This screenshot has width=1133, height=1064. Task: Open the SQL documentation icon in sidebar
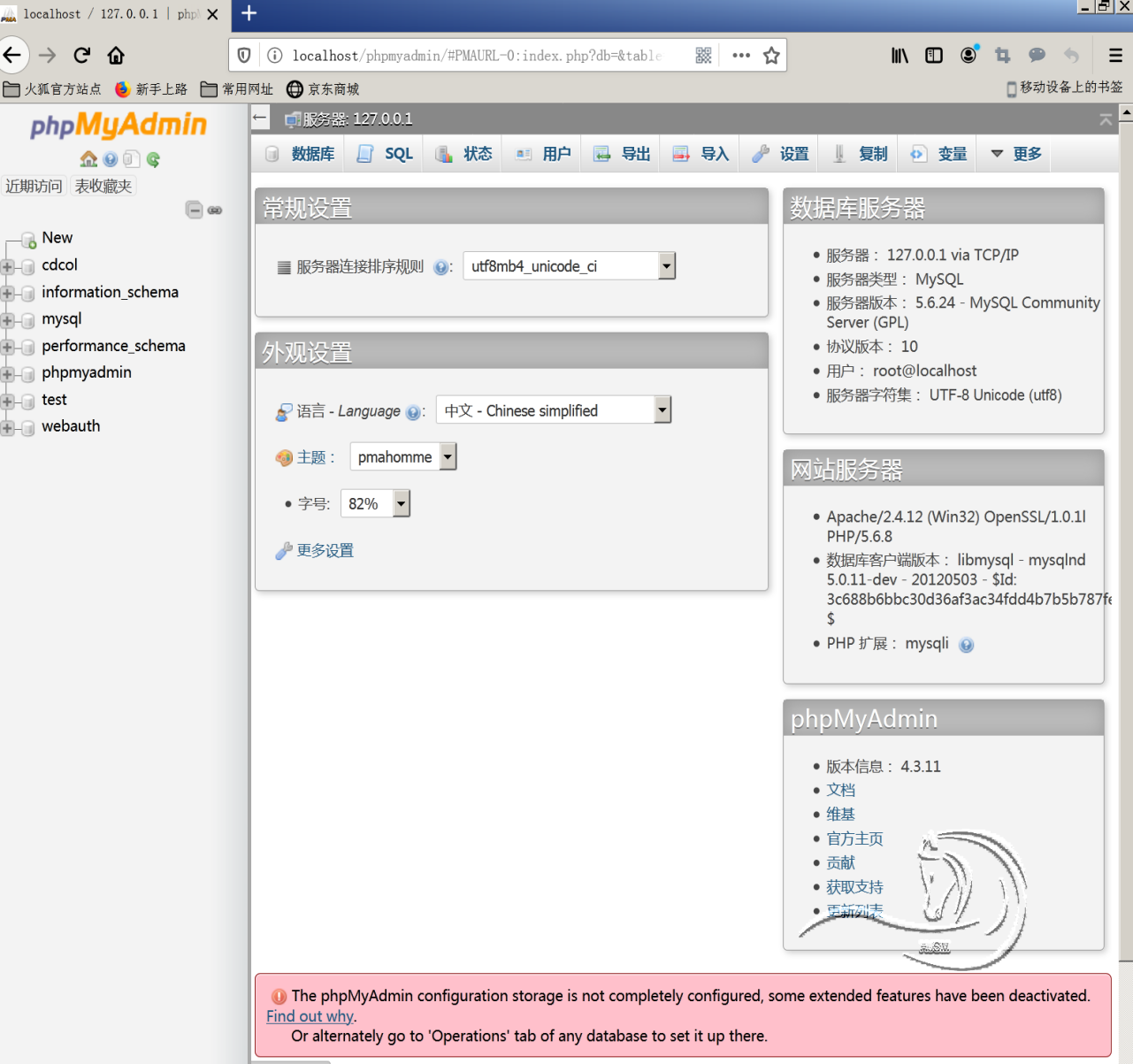(132, 159)
